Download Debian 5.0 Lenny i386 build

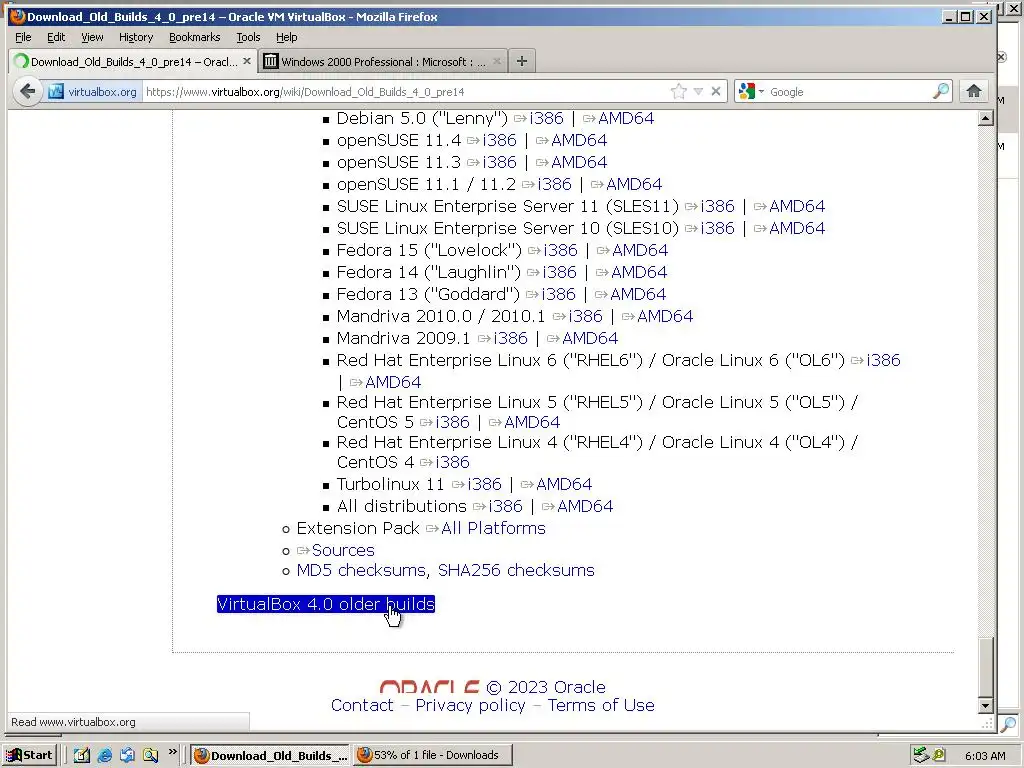click(x=547, y=118)
